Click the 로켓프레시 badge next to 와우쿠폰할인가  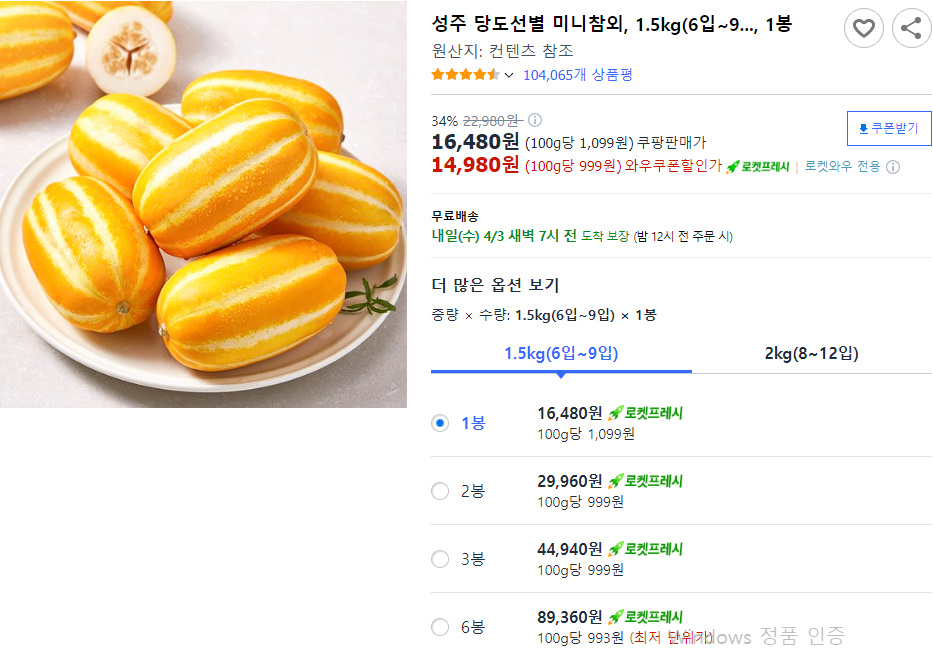(x=757, y=167)
